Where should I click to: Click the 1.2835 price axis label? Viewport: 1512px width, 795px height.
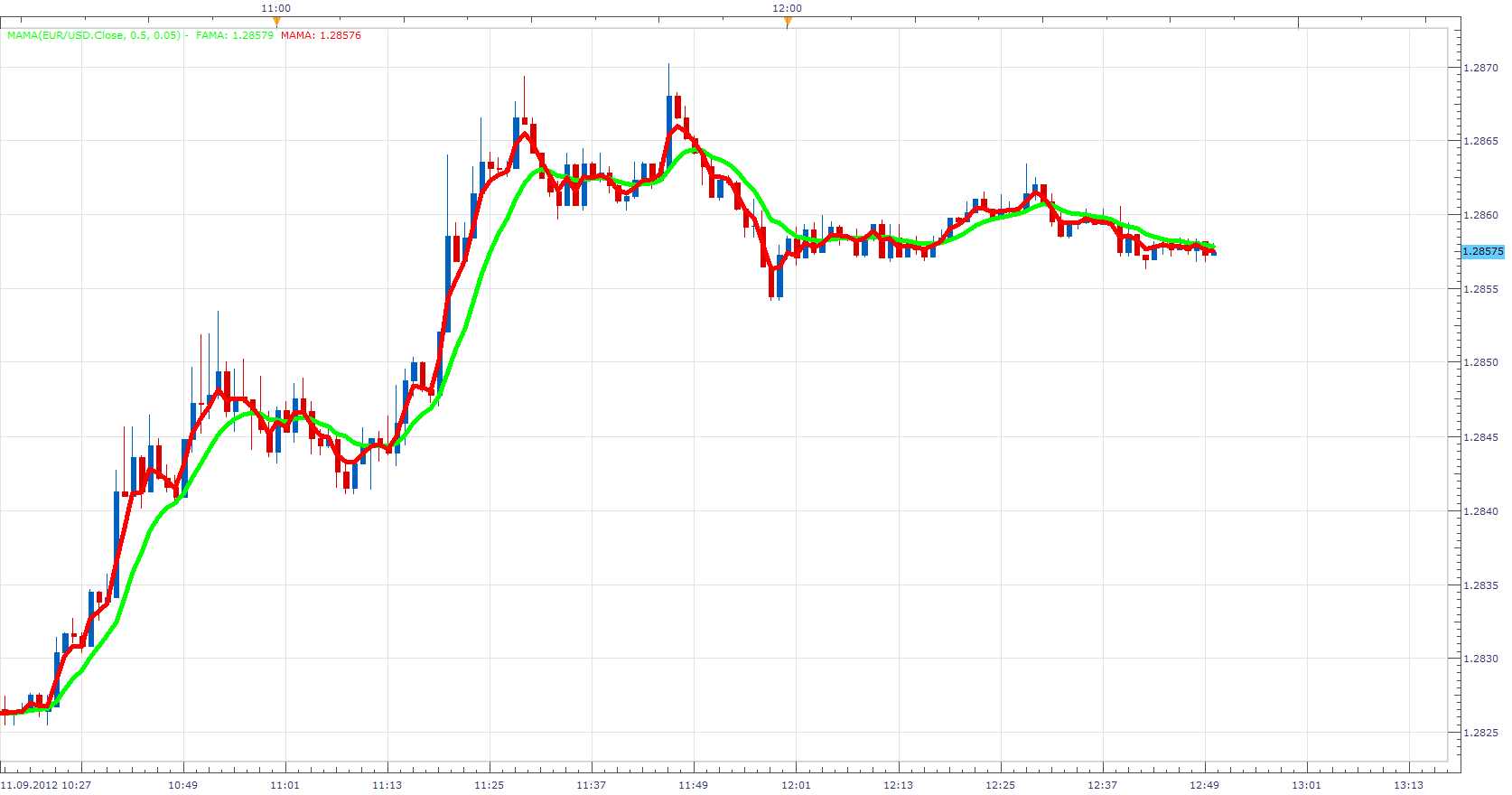1481,585
